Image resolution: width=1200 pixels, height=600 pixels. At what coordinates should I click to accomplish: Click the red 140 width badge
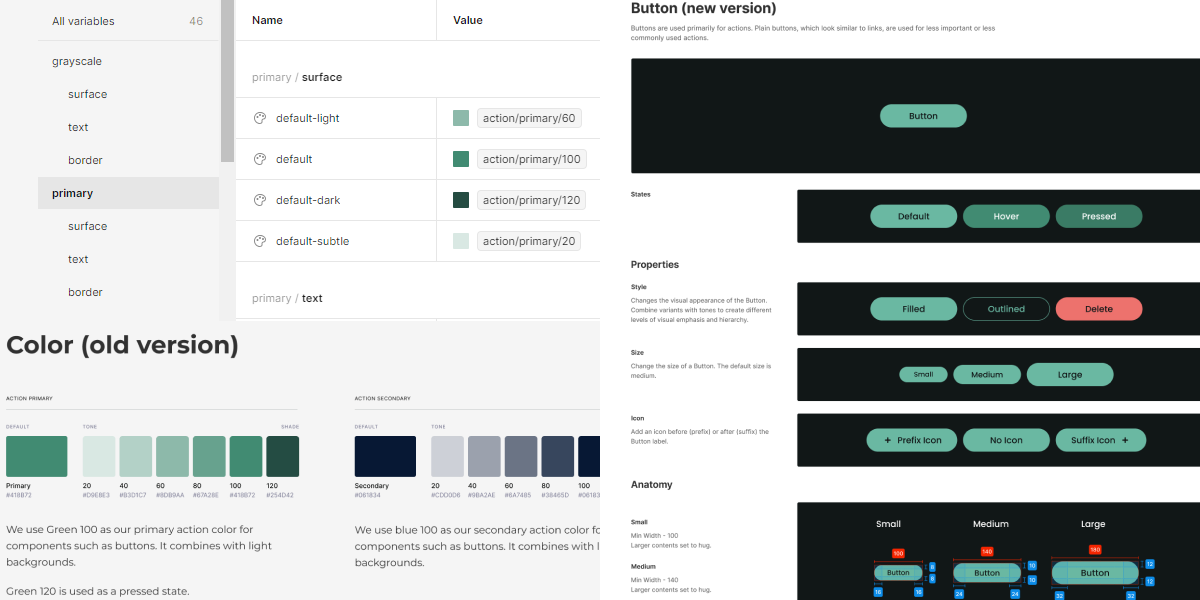pyautogui.click(x=987, y=551)
